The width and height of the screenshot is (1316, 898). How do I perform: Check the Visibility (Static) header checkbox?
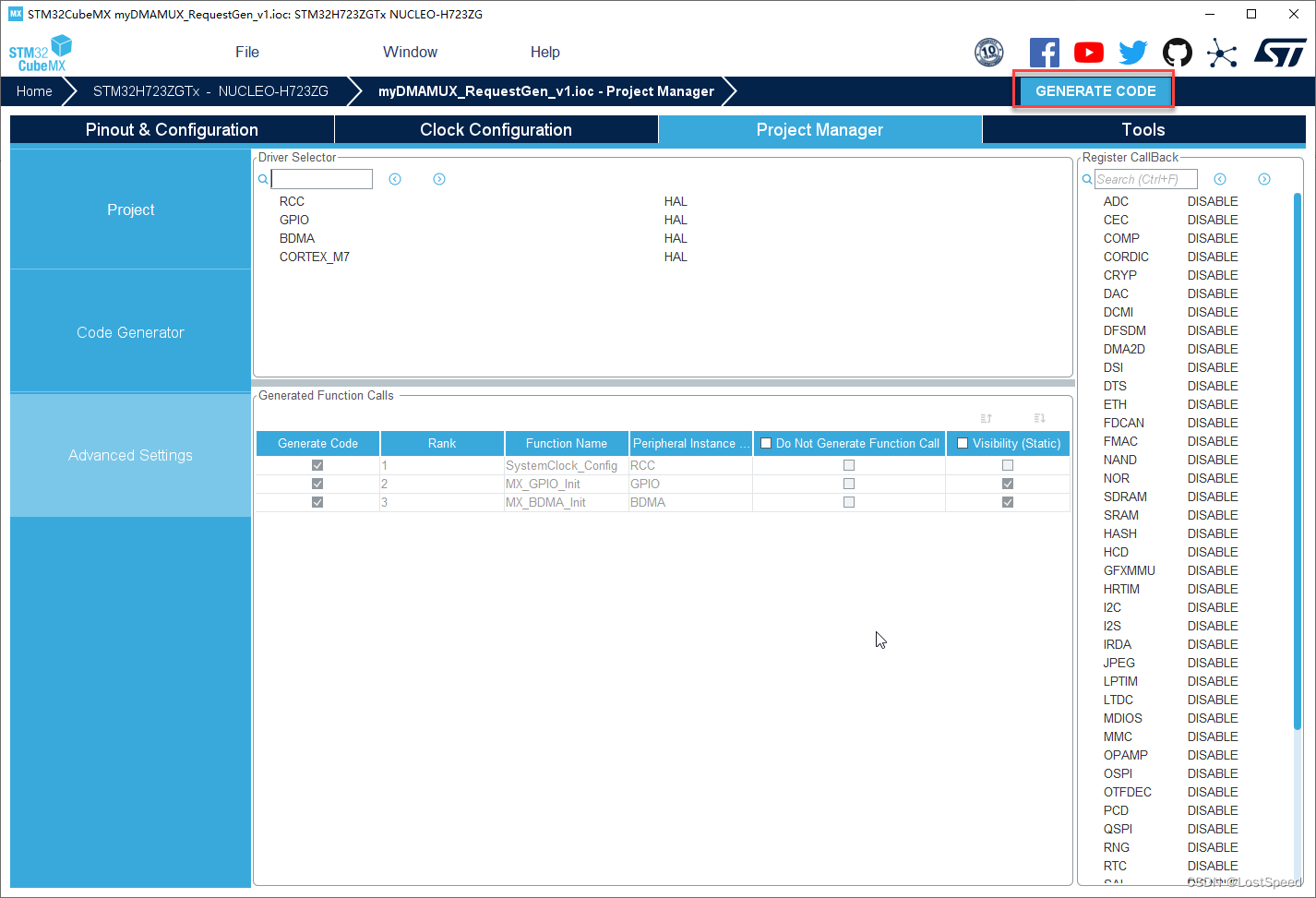pos(963,443)
